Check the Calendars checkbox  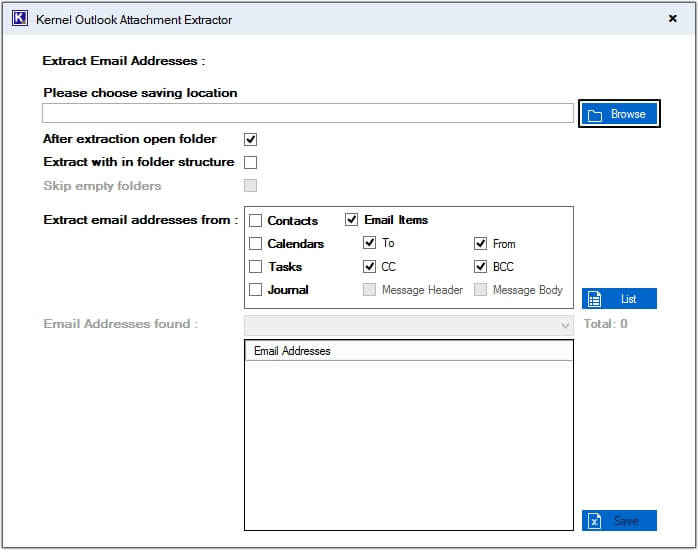pos(255,243)
